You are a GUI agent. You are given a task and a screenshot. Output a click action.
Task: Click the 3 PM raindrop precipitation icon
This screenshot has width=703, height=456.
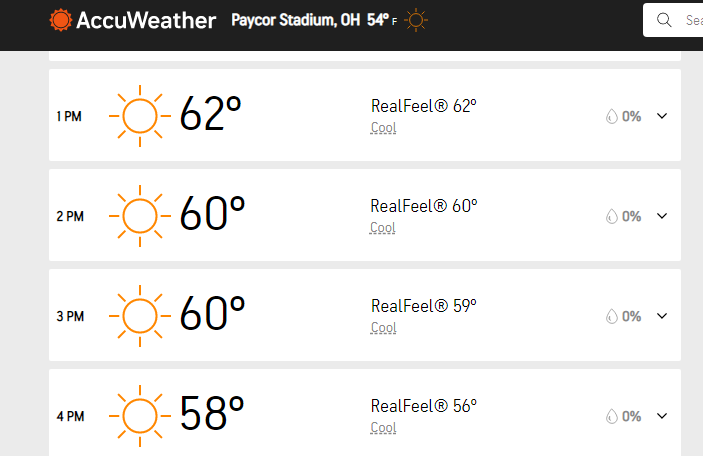click(612, 316)
